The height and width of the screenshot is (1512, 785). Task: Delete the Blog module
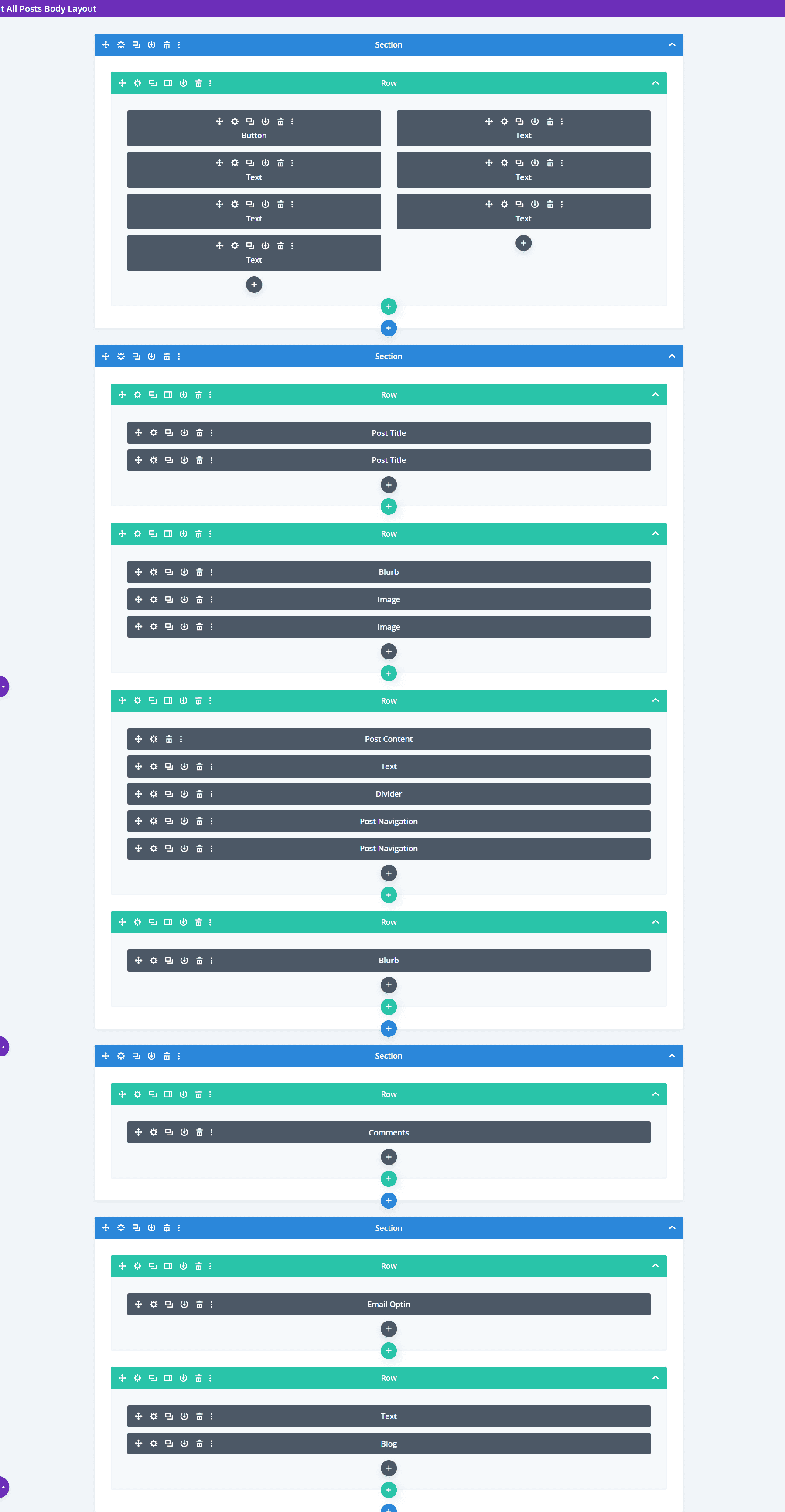tap(200, 1443)
